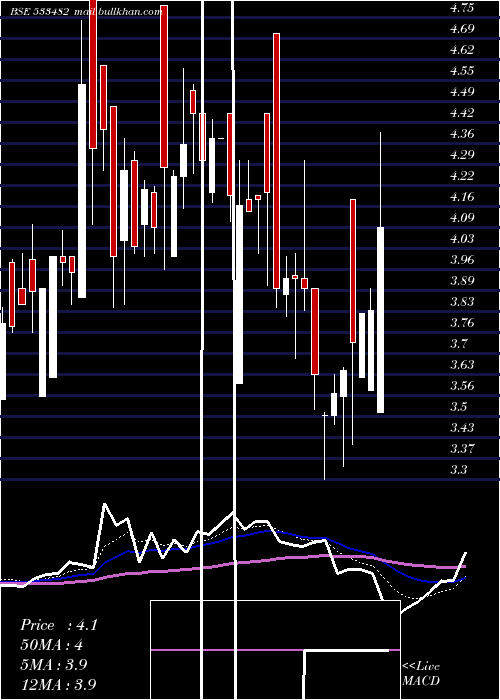
Task: Click the 3.83 price level
Action: (462, 302)
